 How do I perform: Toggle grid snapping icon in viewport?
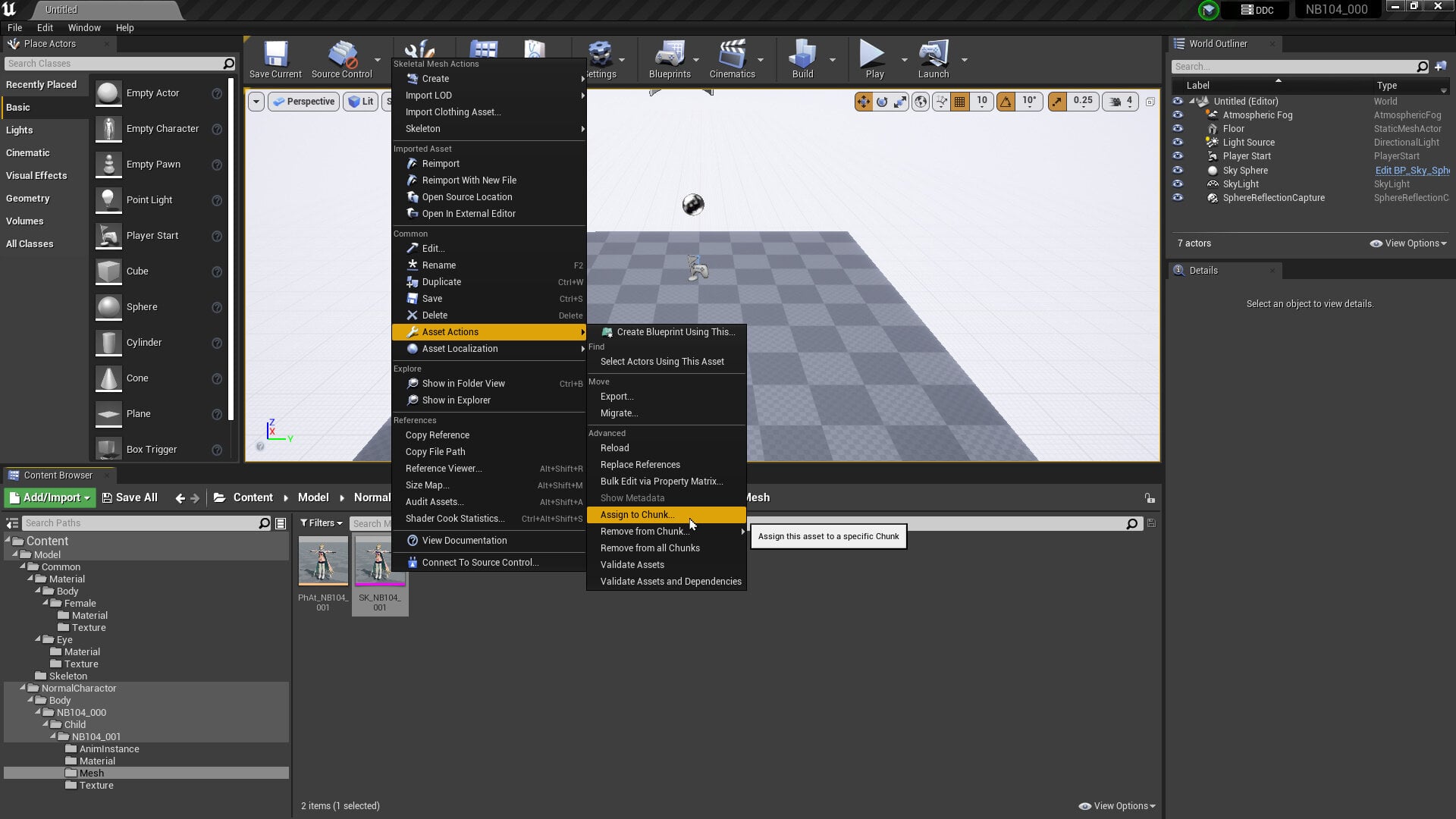click(959, 102)
